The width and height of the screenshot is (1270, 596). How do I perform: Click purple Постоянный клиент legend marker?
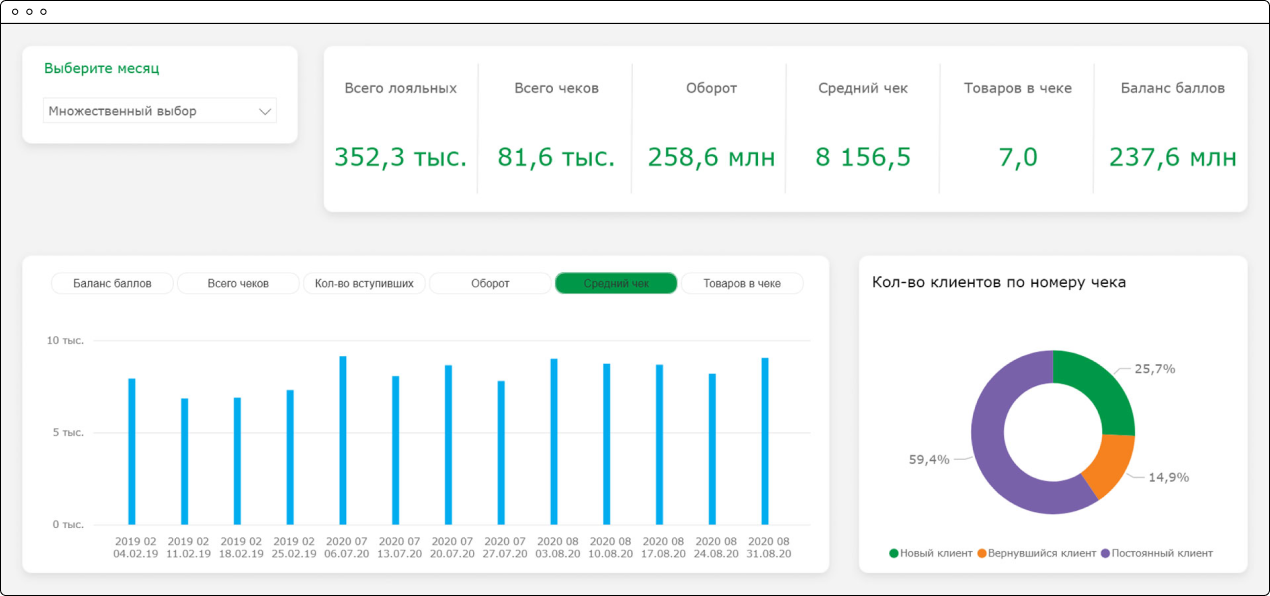1105,553
